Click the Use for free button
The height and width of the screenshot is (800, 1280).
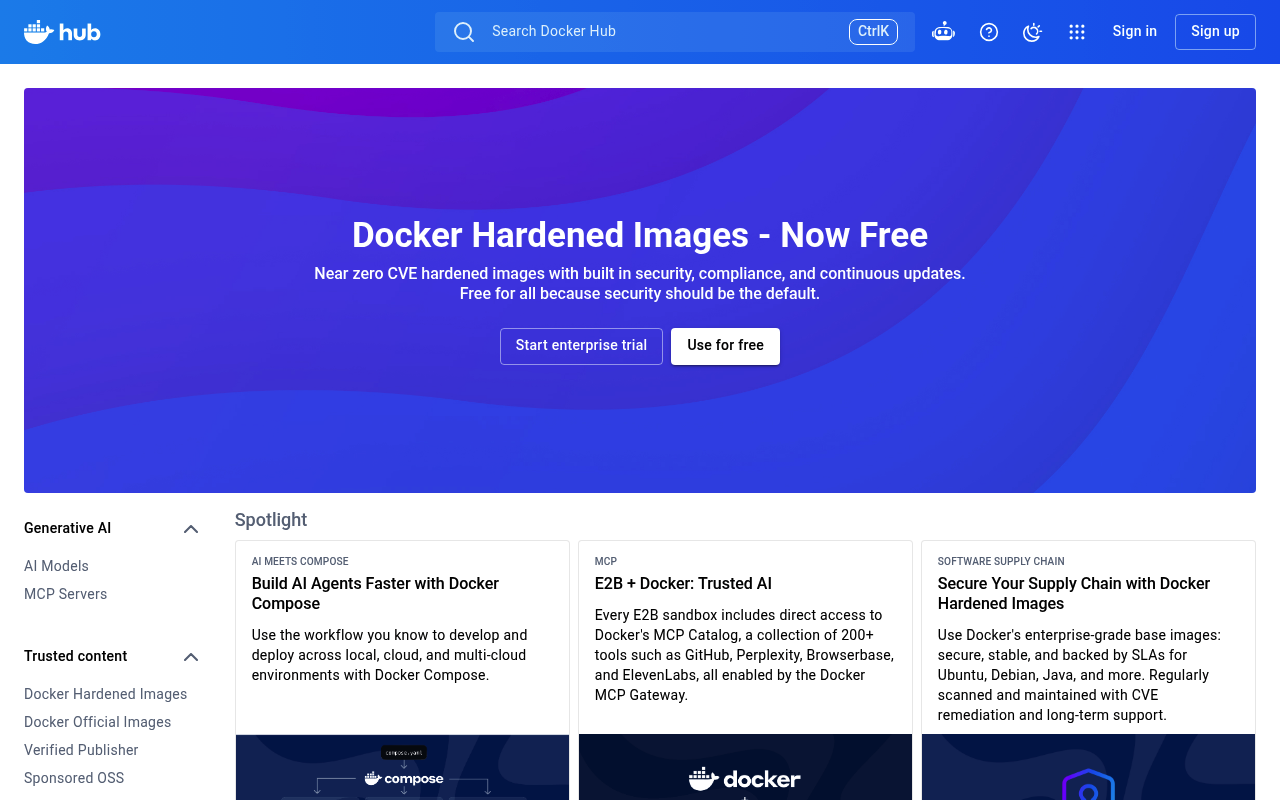[725, 346]
